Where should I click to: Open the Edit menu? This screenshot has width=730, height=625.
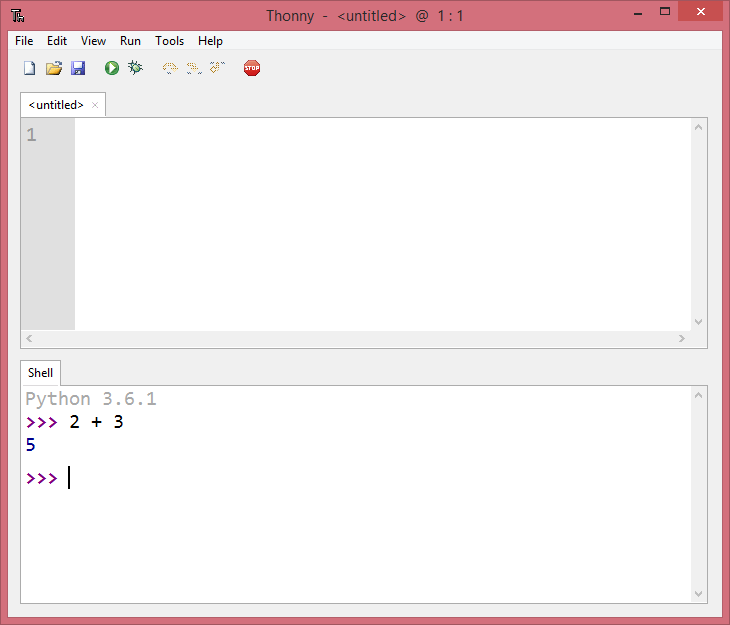pyautogui.click(x=57, y=41)
